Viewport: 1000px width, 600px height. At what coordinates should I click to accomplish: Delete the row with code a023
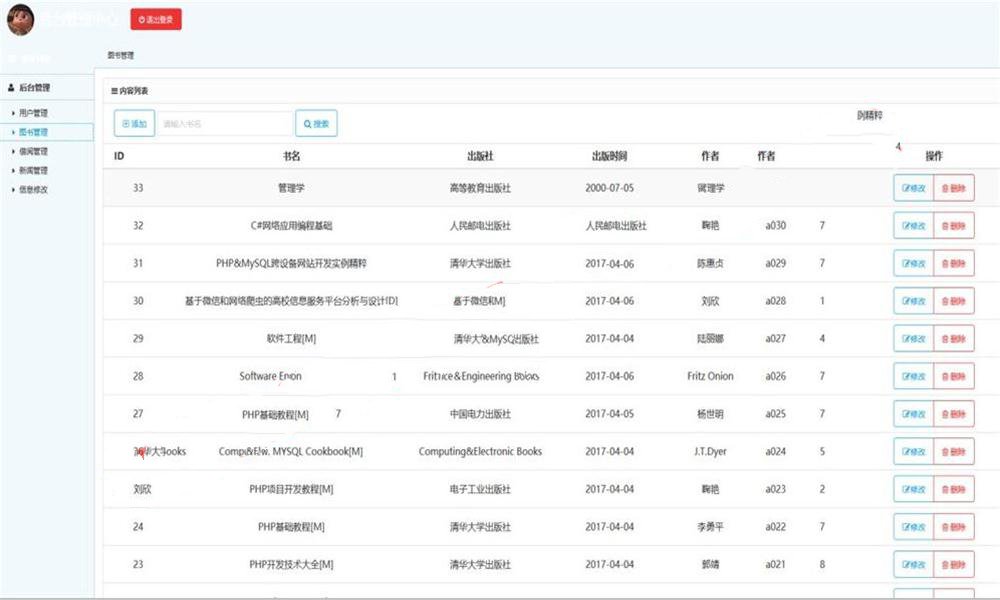point(953,489)
